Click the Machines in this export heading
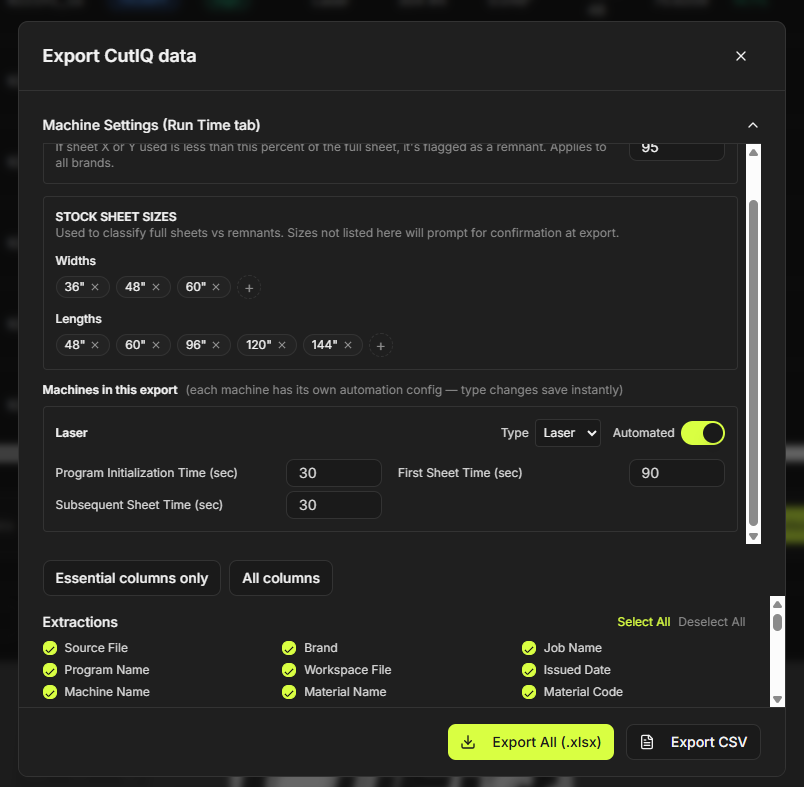The width and height of the screenshot is (804, 787). click(x=110, y=390)
